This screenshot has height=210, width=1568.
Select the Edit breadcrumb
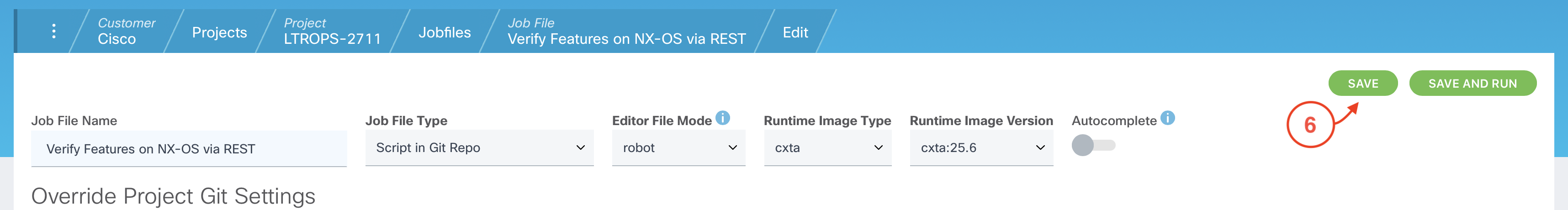point(795,32)
